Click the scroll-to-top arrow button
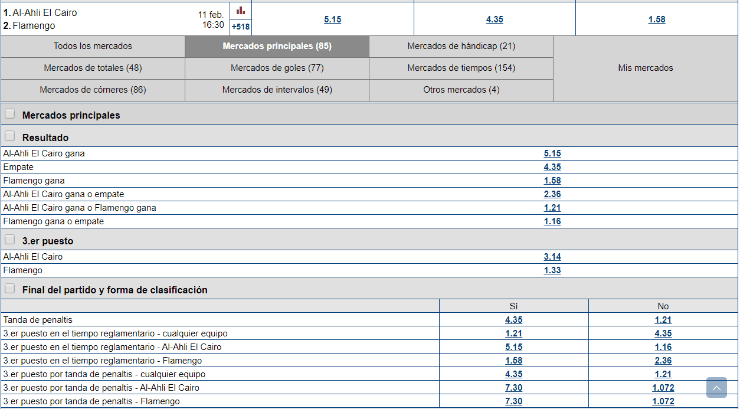 (716, 387)
